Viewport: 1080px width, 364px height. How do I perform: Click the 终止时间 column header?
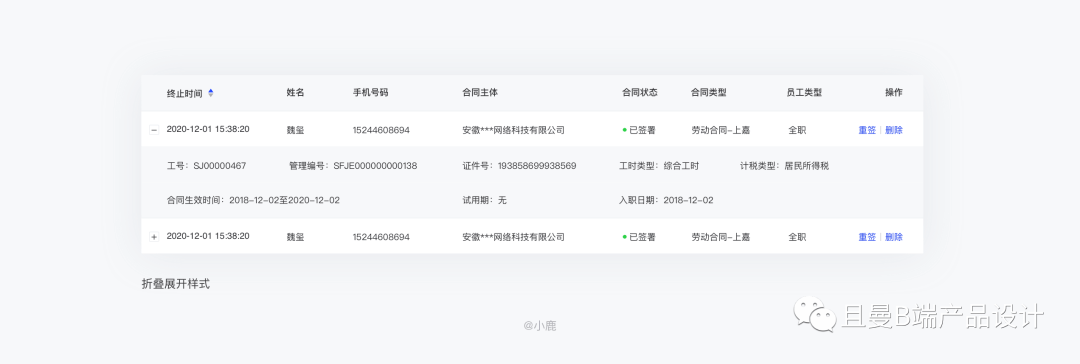(185, 93)
